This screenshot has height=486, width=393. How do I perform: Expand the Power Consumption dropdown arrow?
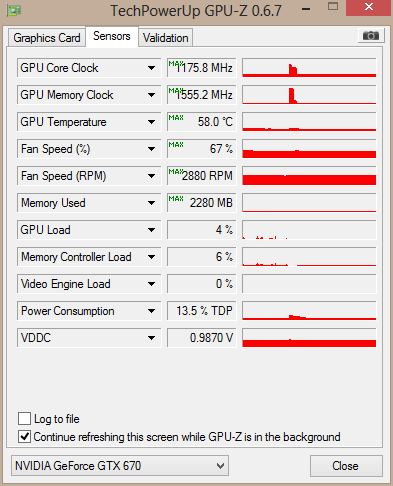coord(151,311)
